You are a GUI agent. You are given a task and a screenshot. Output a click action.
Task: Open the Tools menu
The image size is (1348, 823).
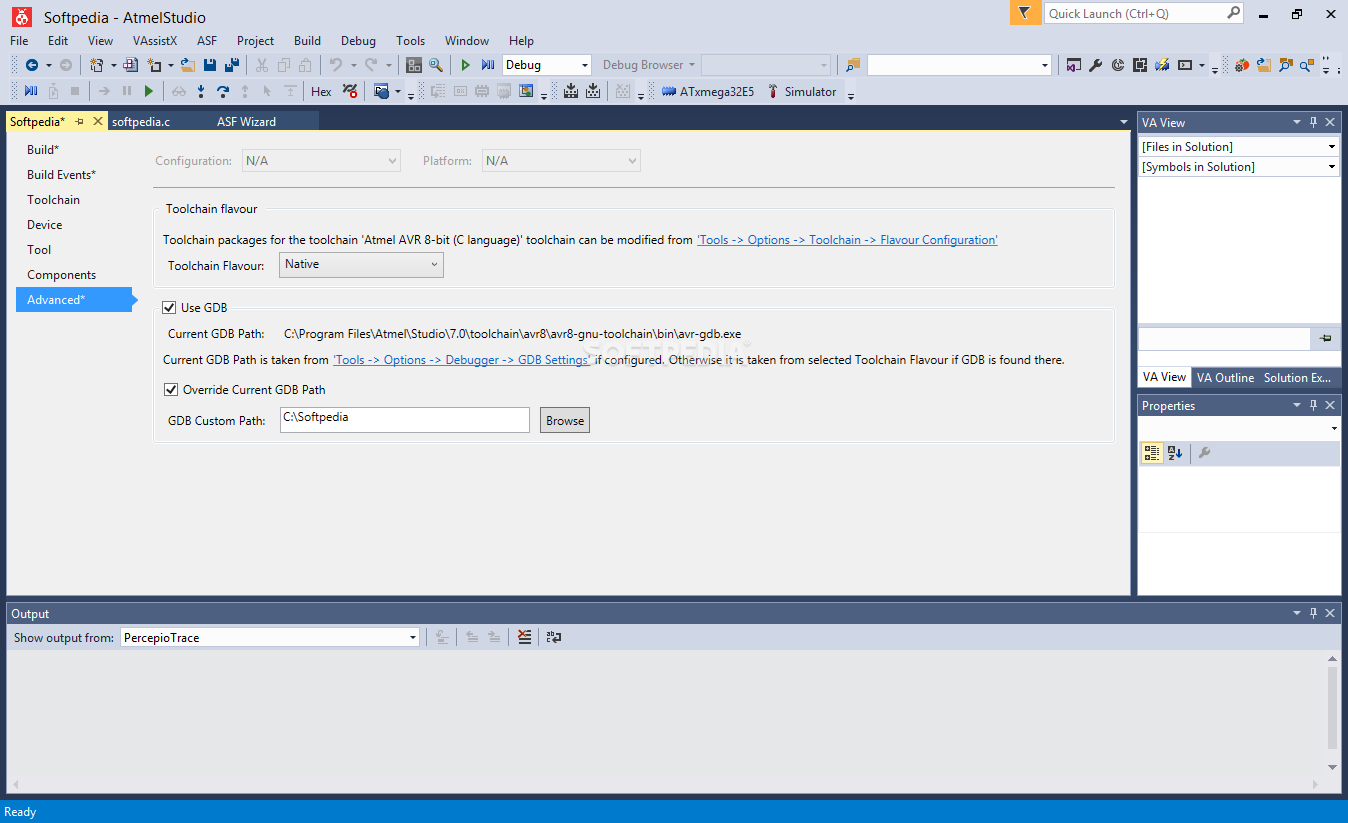tap(410, 41)
